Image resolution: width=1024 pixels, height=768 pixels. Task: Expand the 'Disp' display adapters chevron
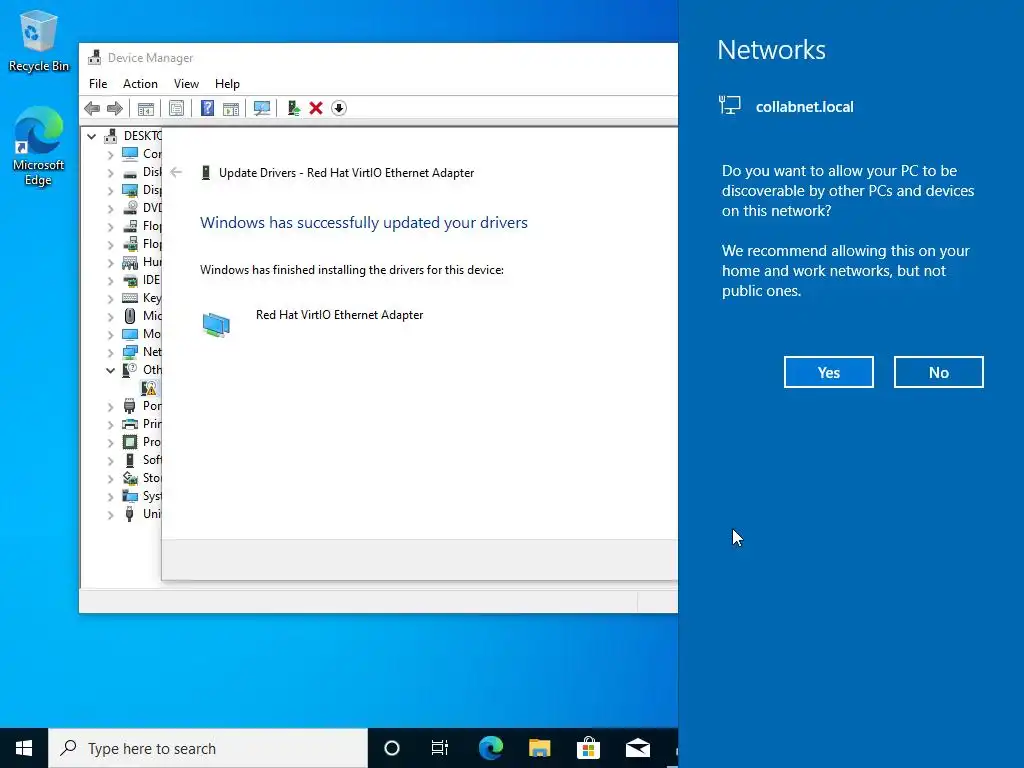point(110,191)
